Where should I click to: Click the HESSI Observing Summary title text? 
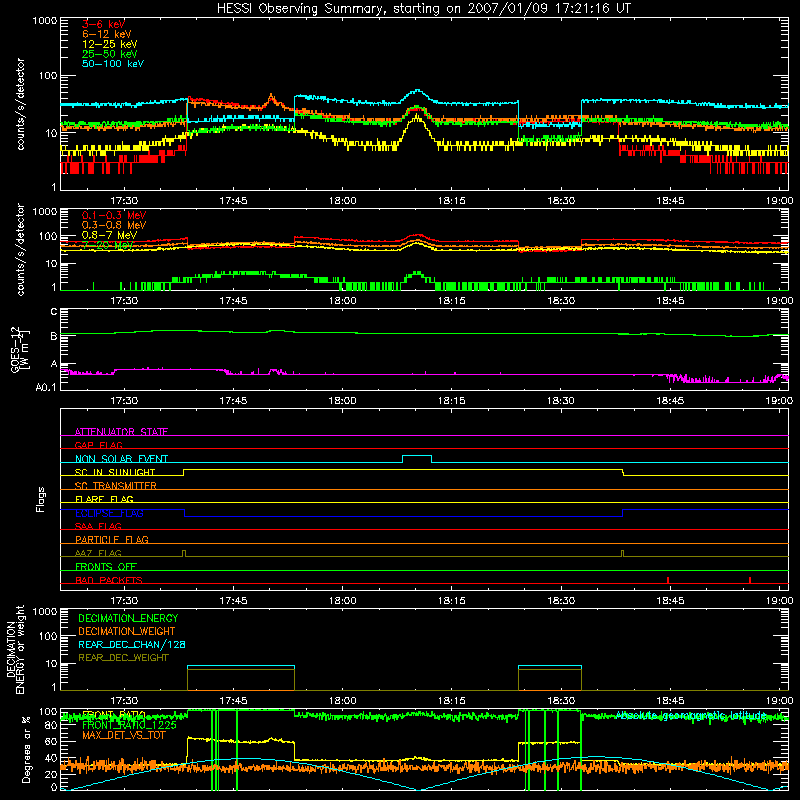[424, 8]
